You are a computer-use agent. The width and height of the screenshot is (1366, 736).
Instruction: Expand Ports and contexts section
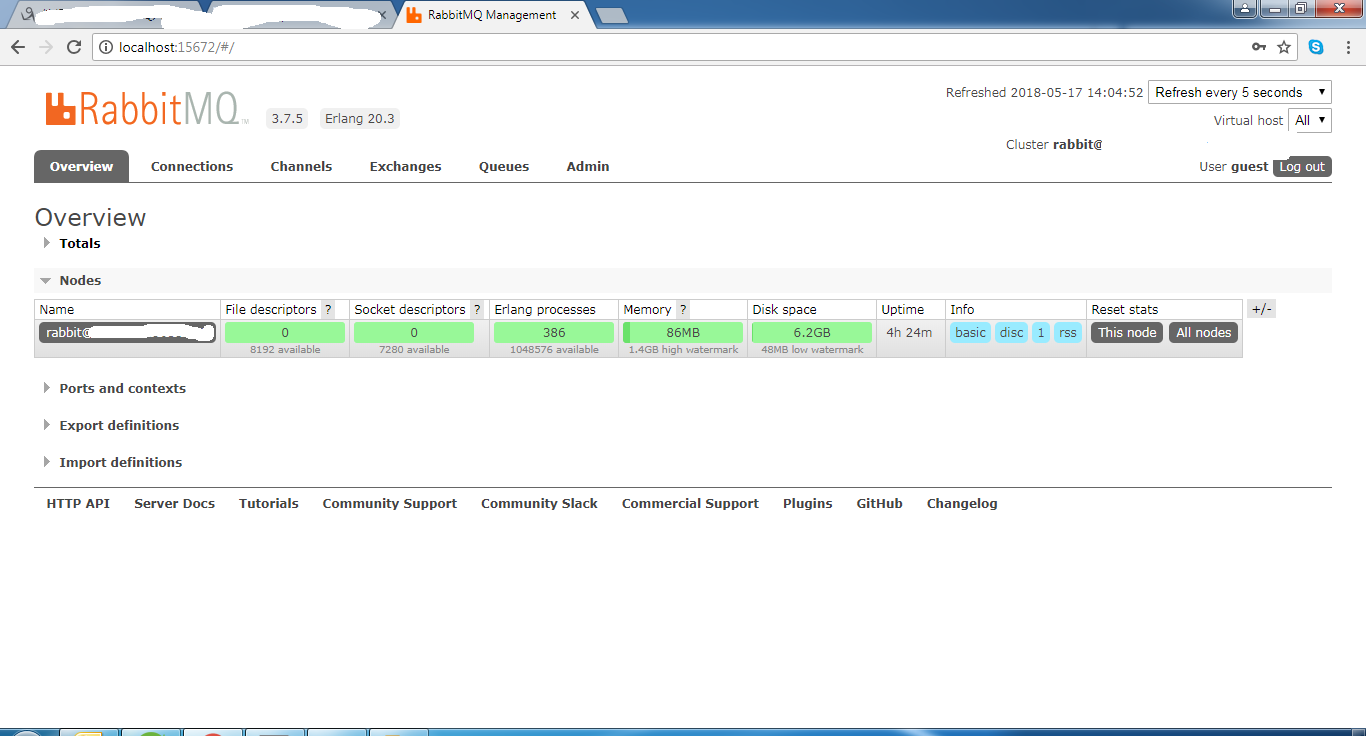[114, 388]
